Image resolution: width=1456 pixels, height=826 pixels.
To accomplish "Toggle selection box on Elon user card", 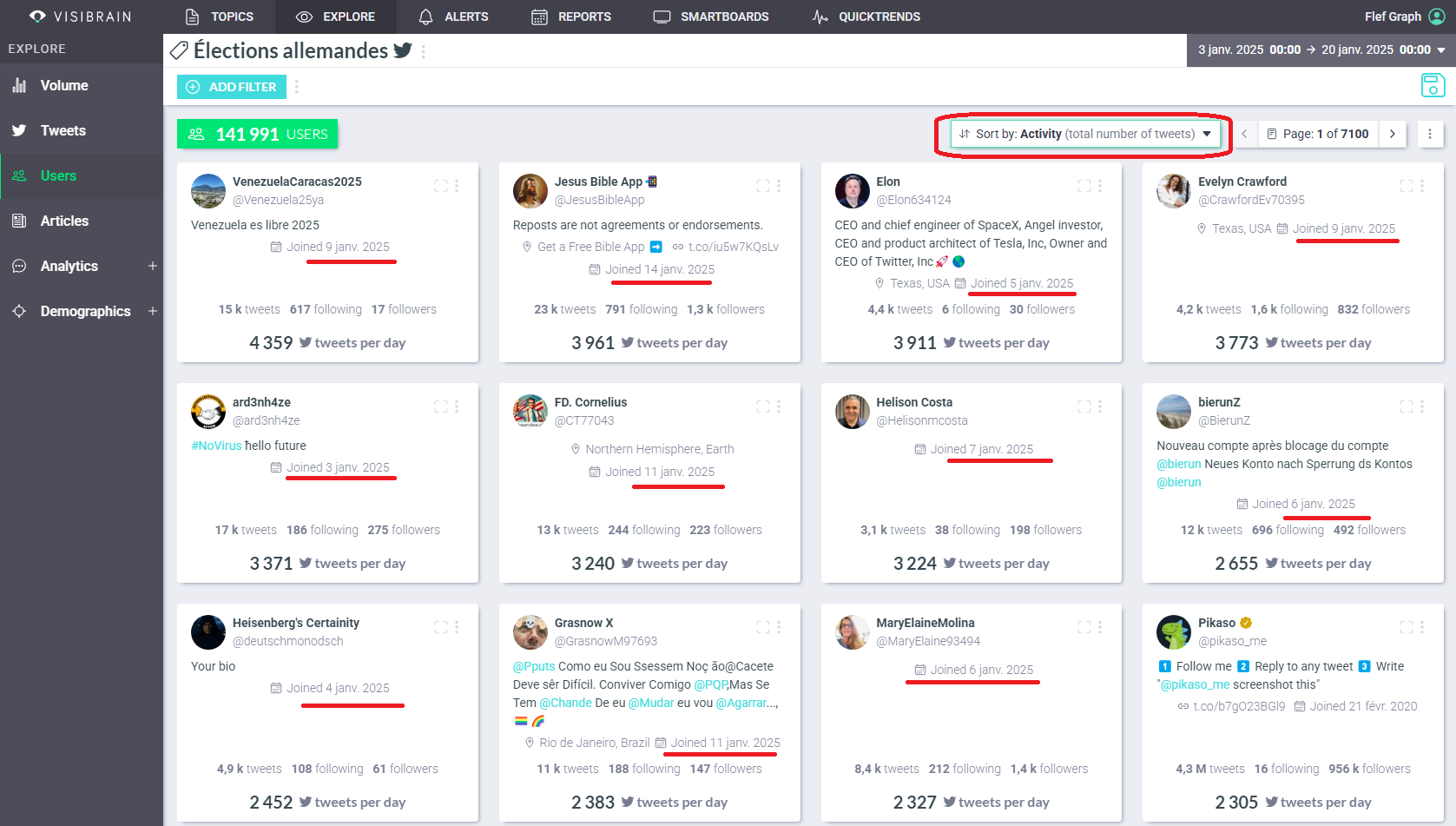I will 1084,186.
